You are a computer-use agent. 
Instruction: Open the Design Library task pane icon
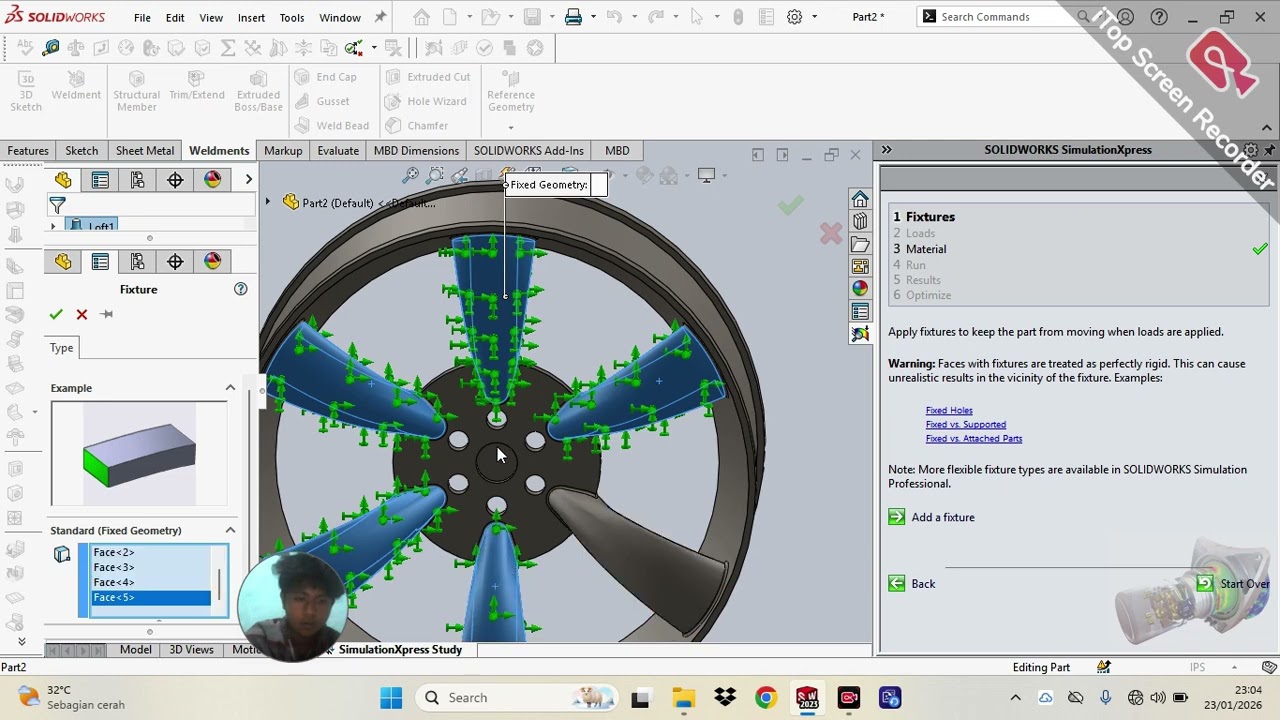click(860, 221)
